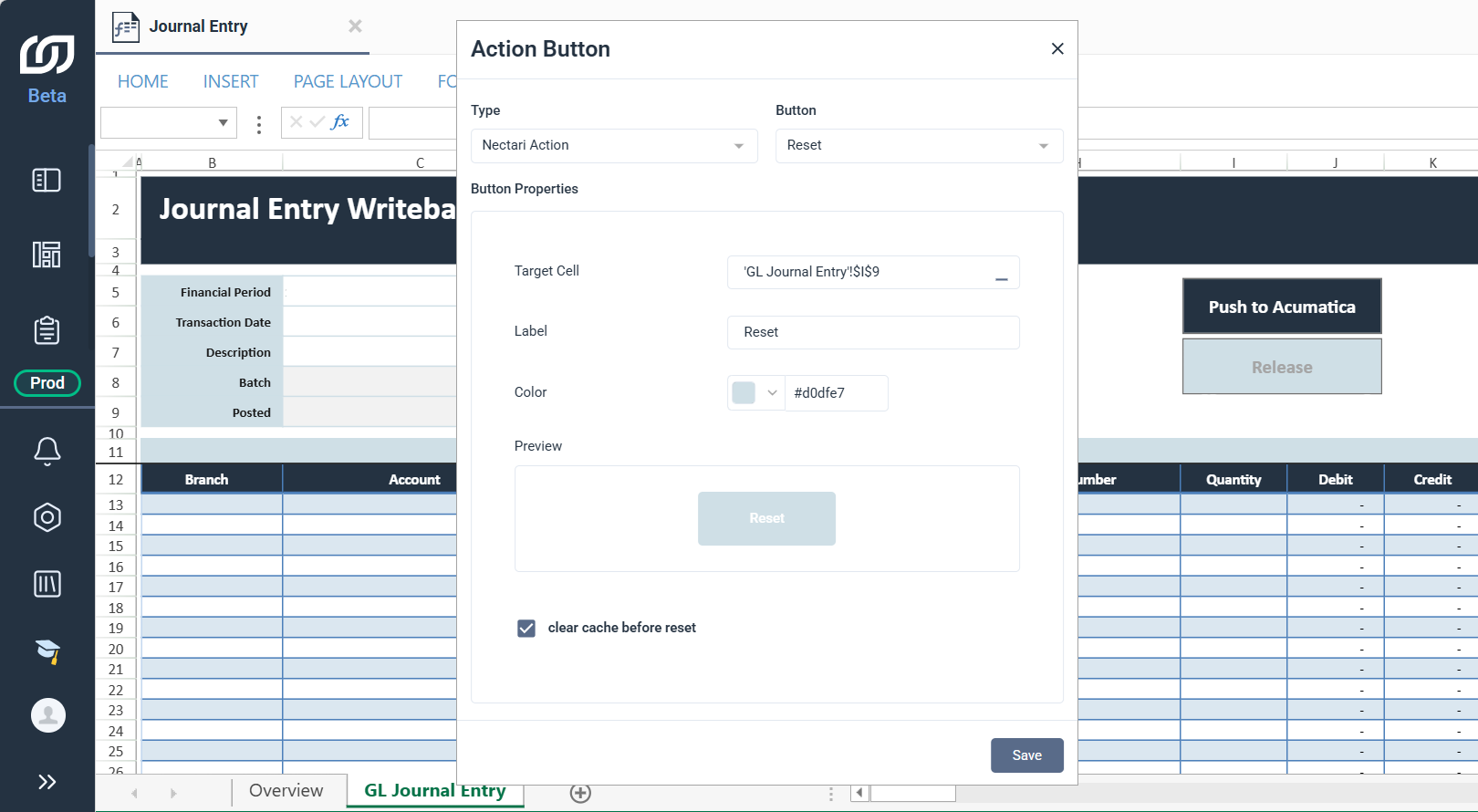Select column header K

tap(1432, 162)
